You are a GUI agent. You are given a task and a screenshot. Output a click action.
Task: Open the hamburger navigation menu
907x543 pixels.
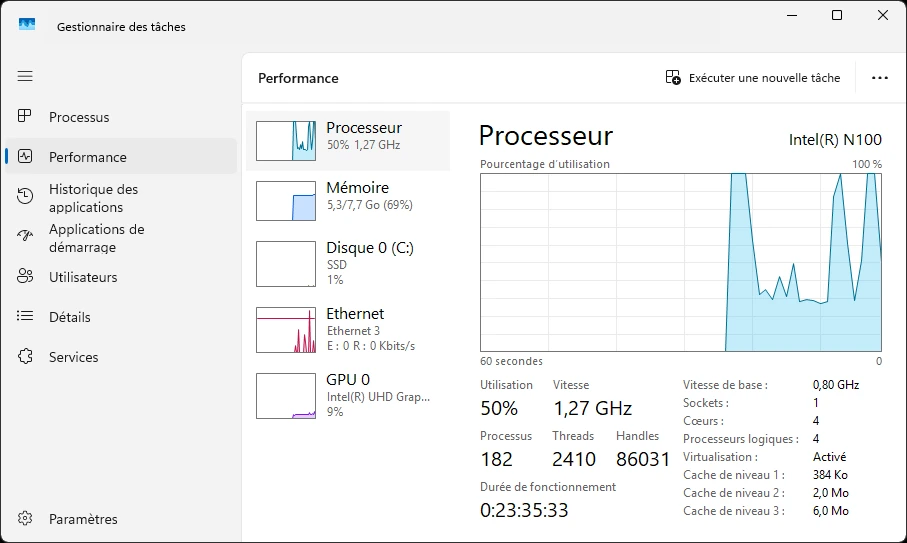(25, 76)
